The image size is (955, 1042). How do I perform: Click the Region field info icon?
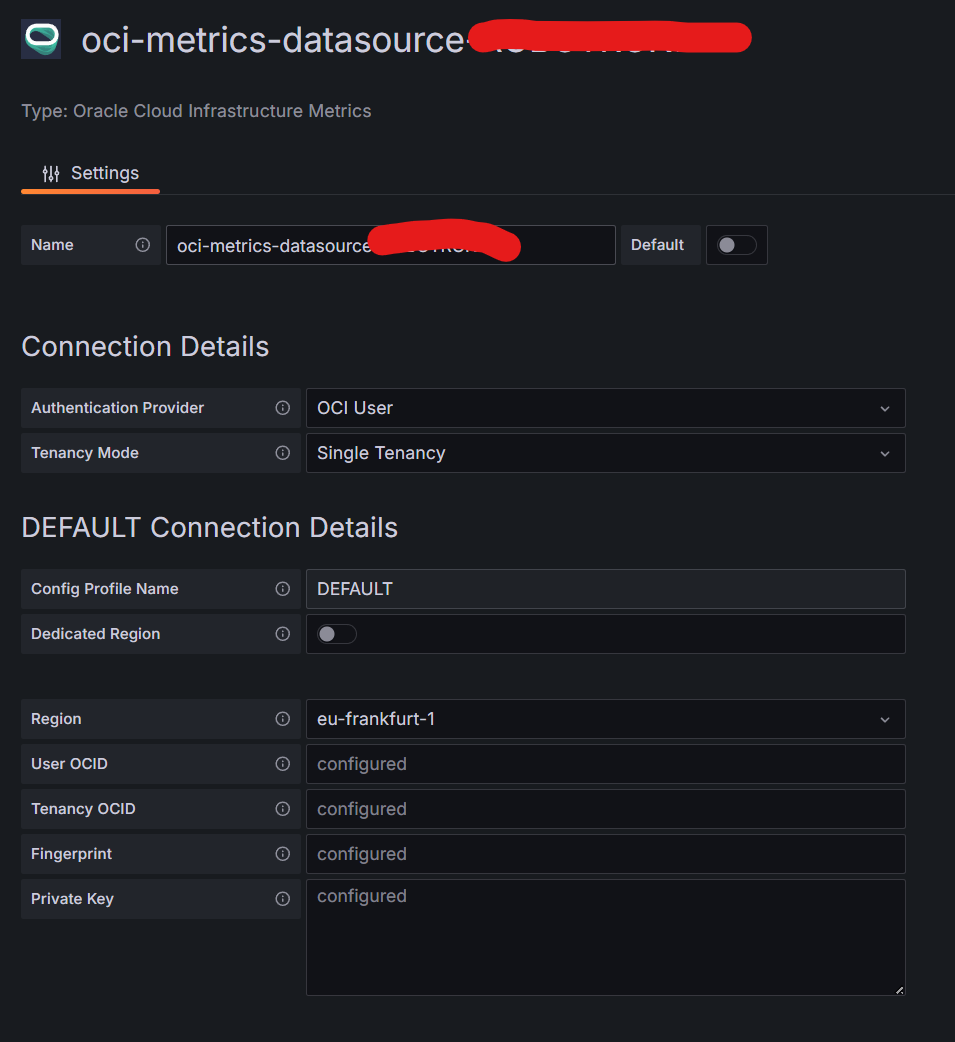click(282, 719)
